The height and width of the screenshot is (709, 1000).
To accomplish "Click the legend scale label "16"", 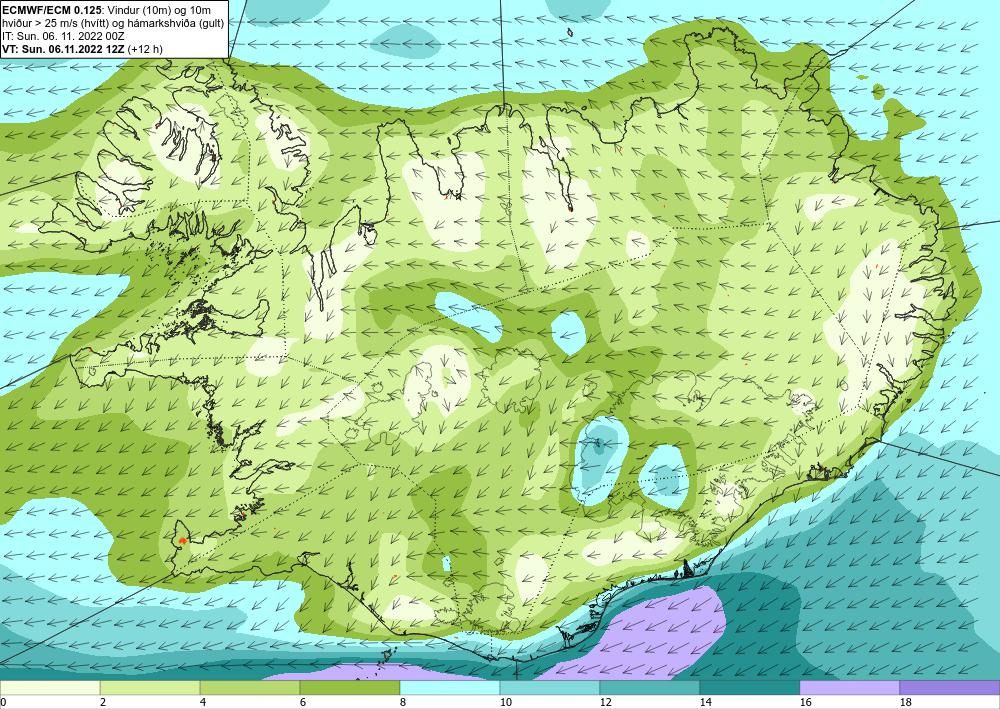I will tap(806, 703).
